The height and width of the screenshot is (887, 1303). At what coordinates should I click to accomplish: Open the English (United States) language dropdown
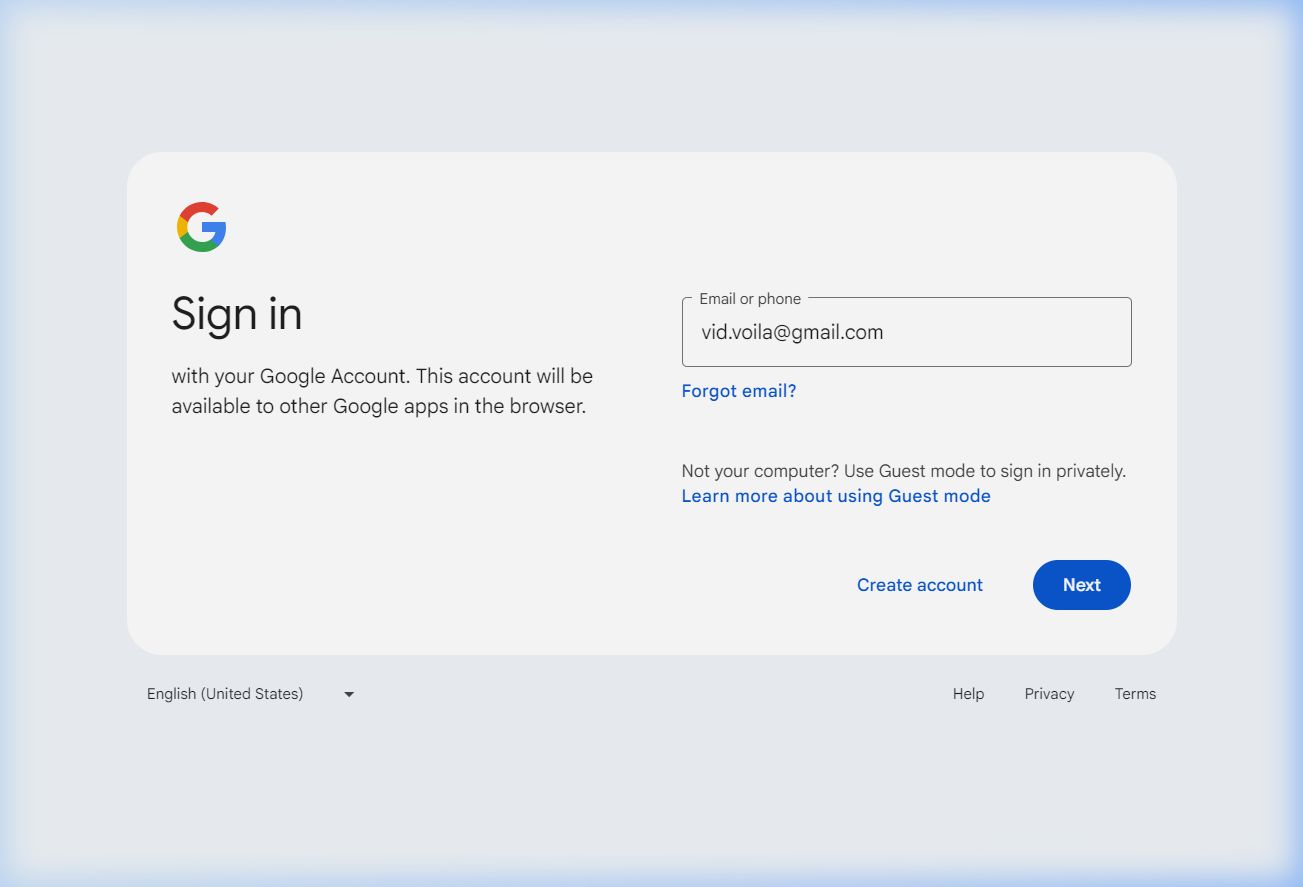tap(226, 694)
